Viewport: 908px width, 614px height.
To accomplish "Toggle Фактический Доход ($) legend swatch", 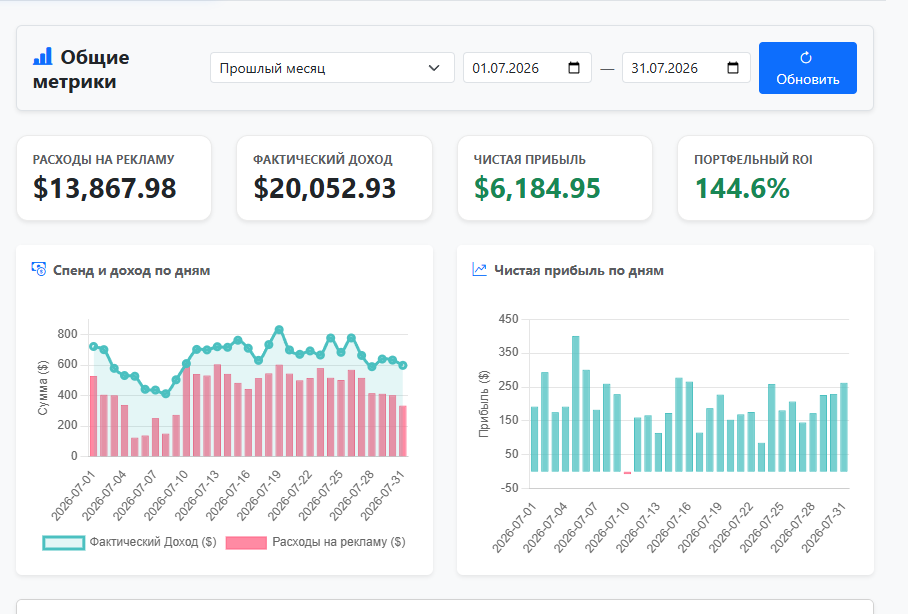I will 64,543.
